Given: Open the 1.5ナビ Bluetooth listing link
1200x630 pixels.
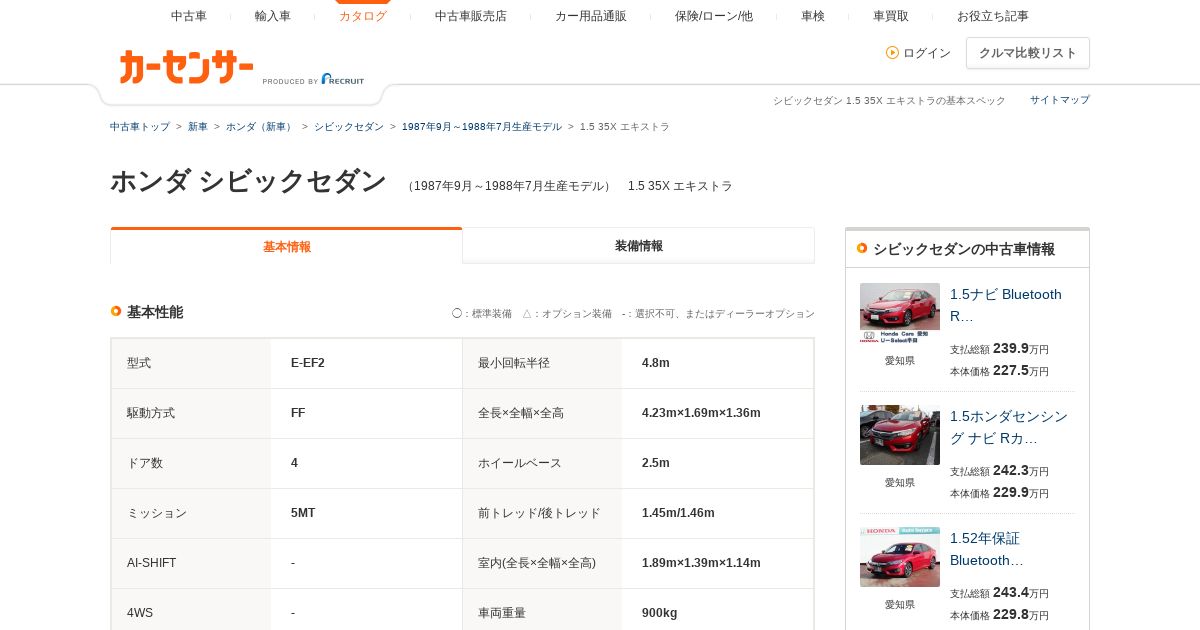Looking at the screenshot, I should point(1007,305).
